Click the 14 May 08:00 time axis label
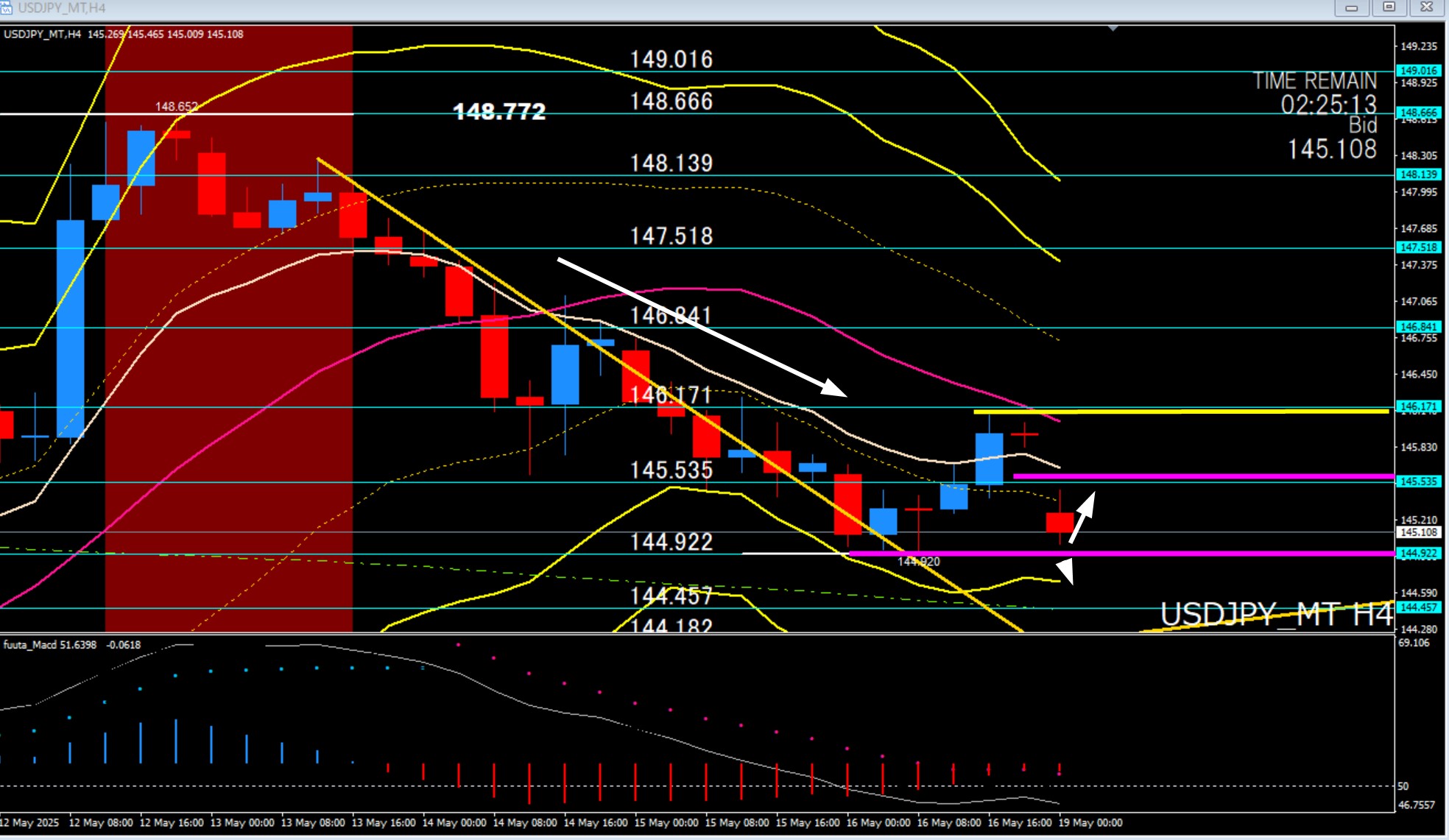1449x840 pixels. point(525,822)
